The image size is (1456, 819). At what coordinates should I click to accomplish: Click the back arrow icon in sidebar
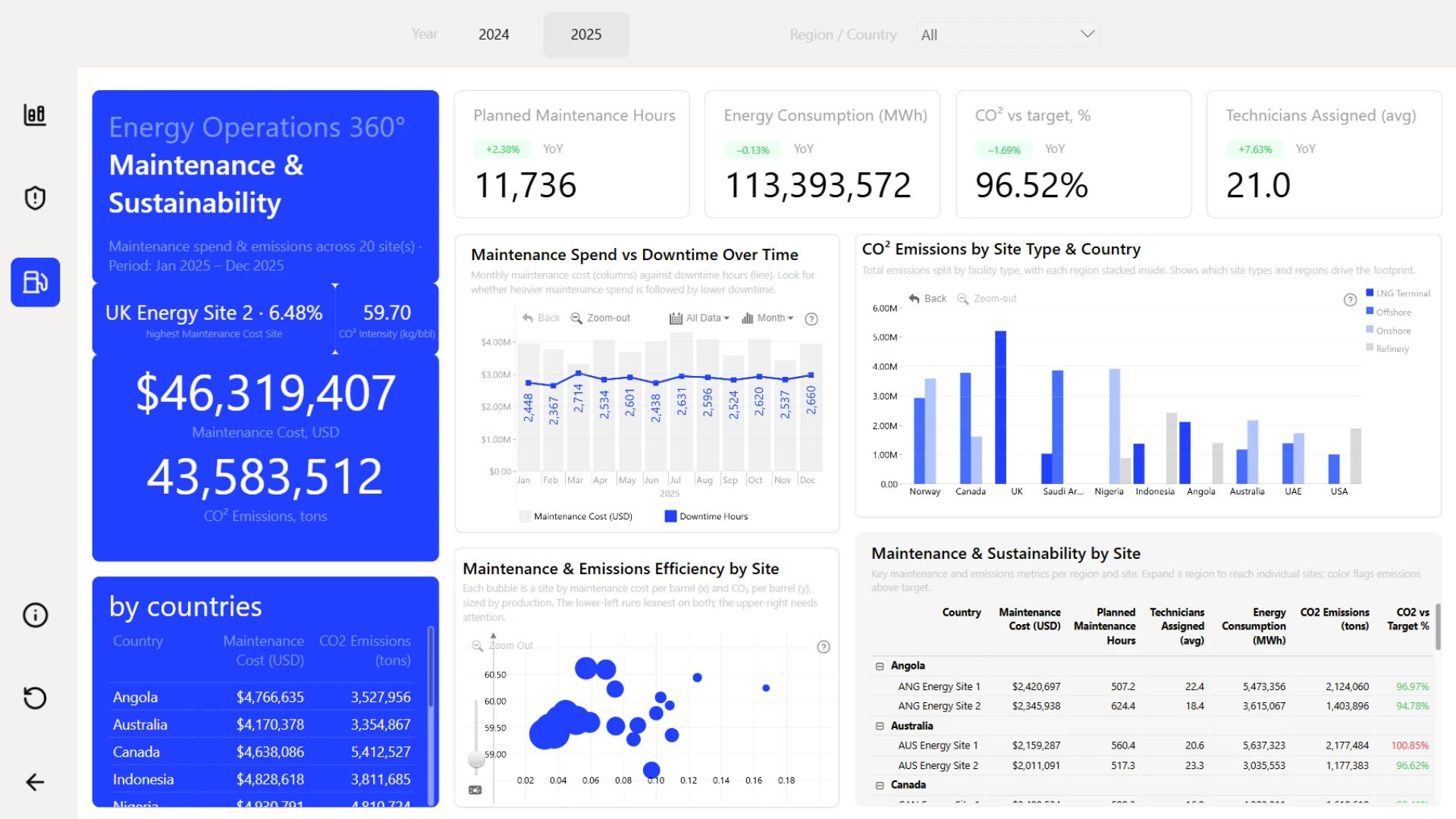point(35,782)
